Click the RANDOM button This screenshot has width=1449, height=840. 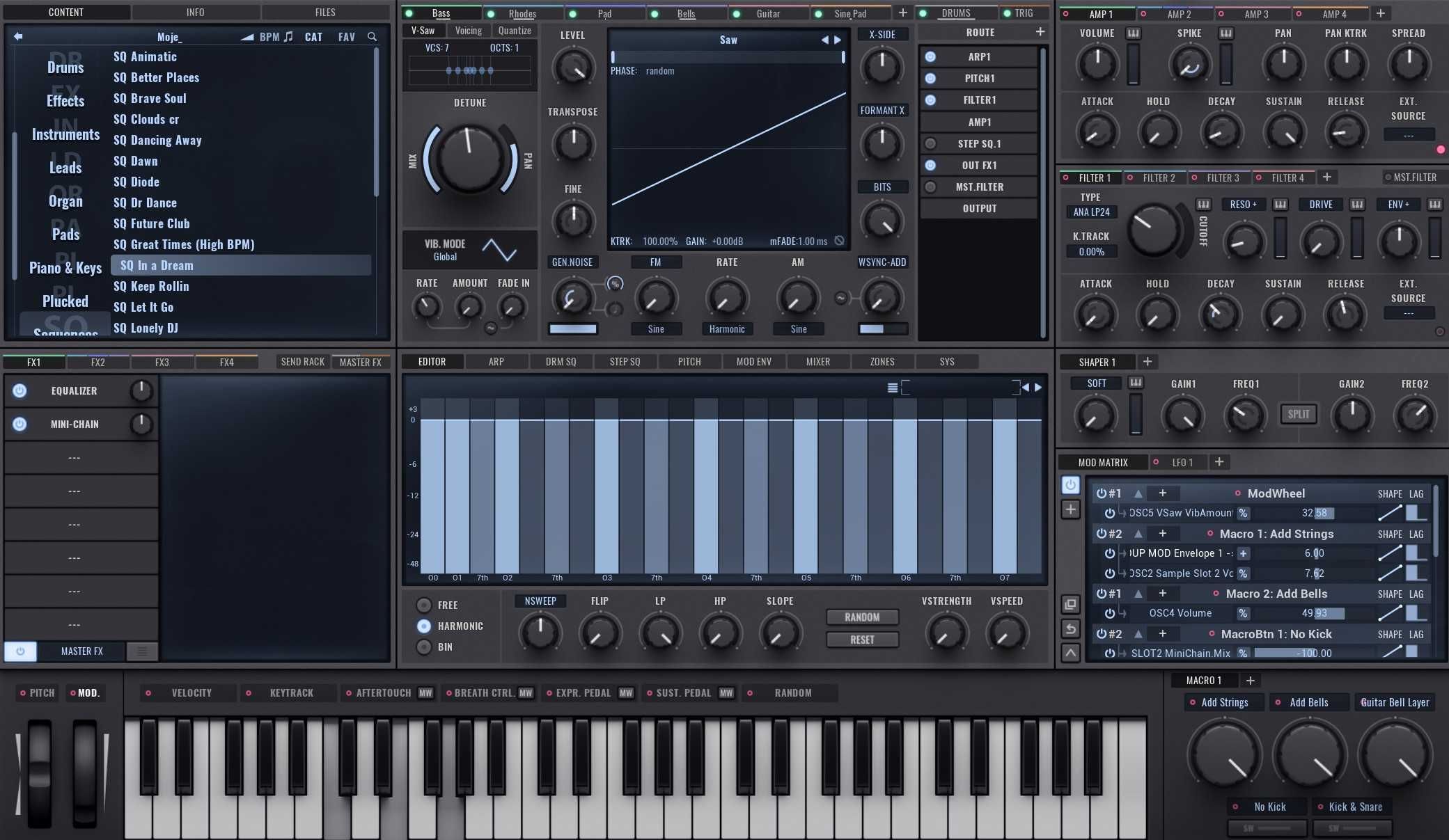(x=862, y=617)
